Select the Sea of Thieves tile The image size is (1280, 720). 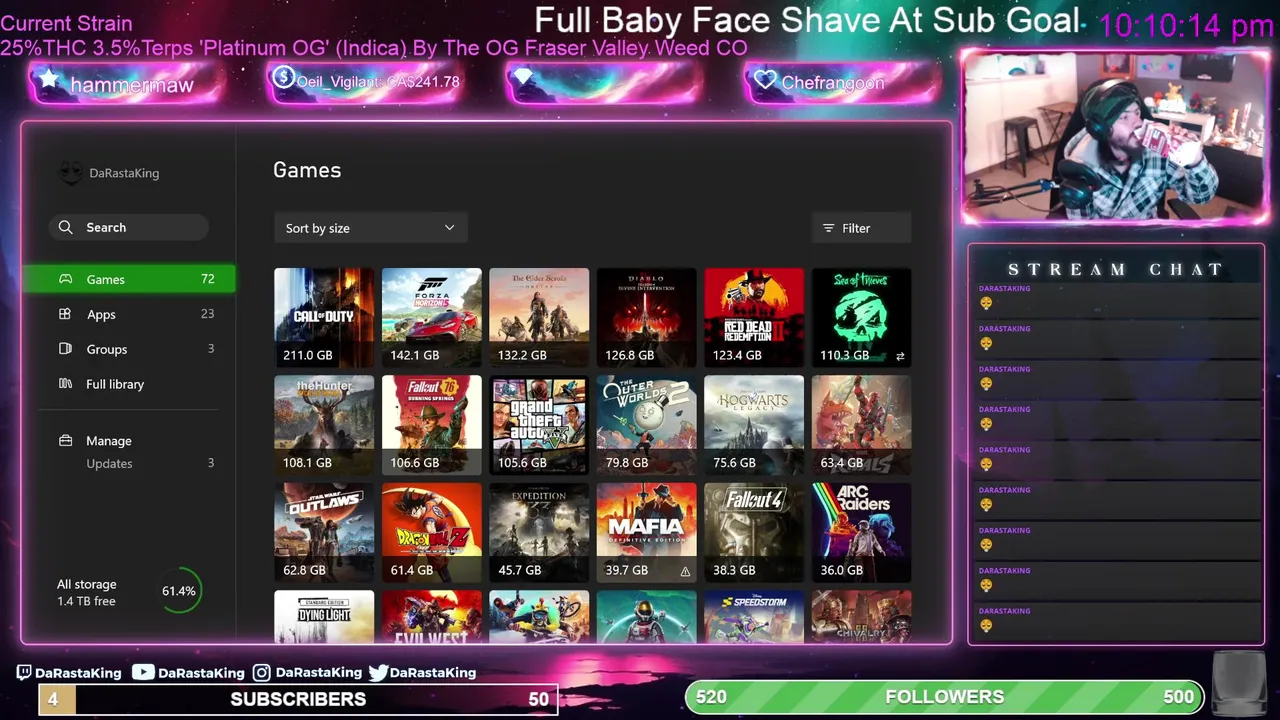coord(861,317)
